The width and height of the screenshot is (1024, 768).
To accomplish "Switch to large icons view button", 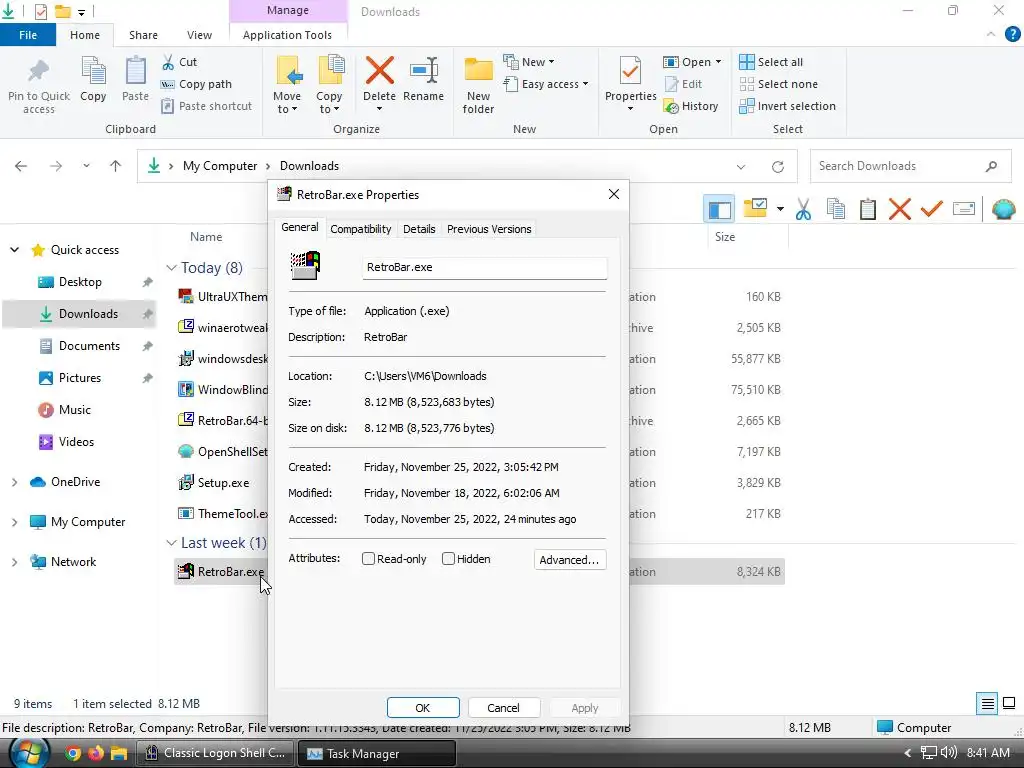I will 1009,703.
